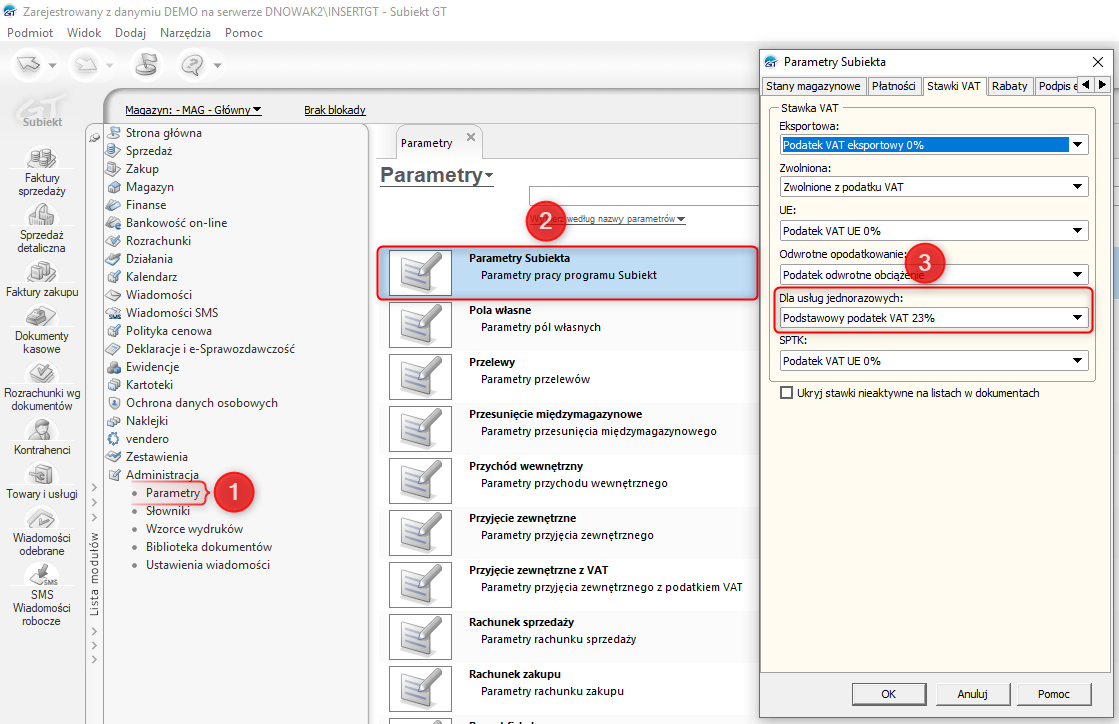Open Faktury zakupu shortcut icon
This screenshot has height=724, width=1119.
point(41,272)
